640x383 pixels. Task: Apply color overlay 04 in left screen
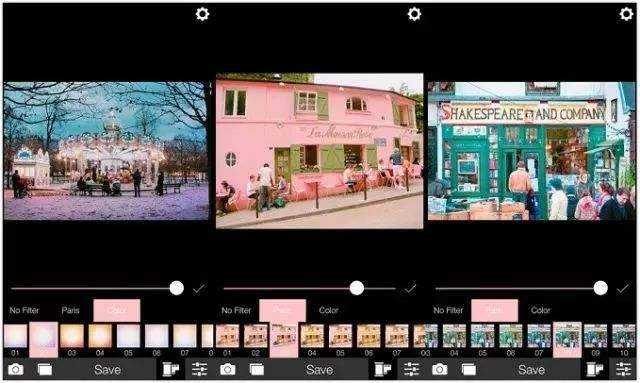point(100,340)
